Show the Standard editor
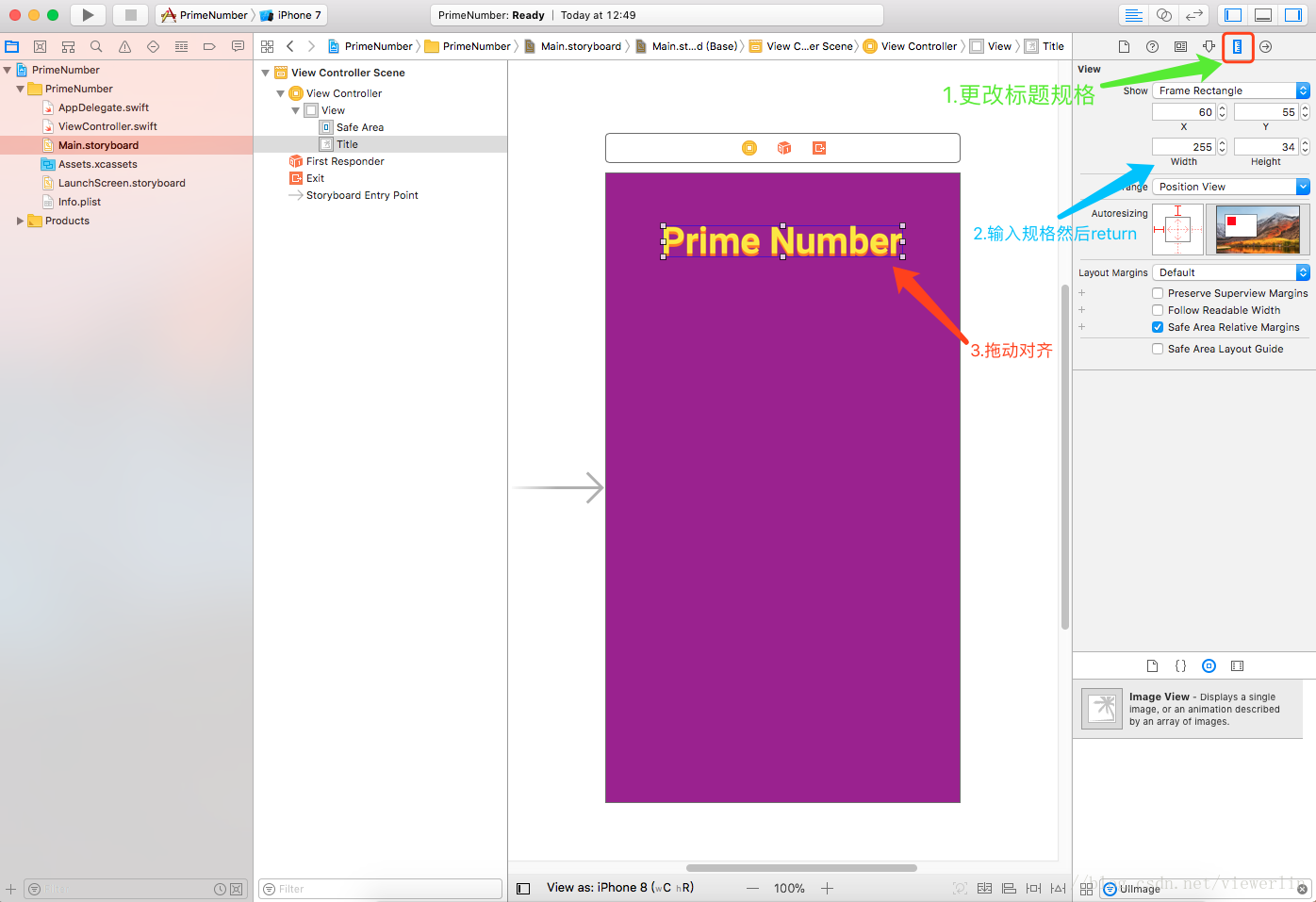This screenshot has height=902, width=1316. 1134,15
